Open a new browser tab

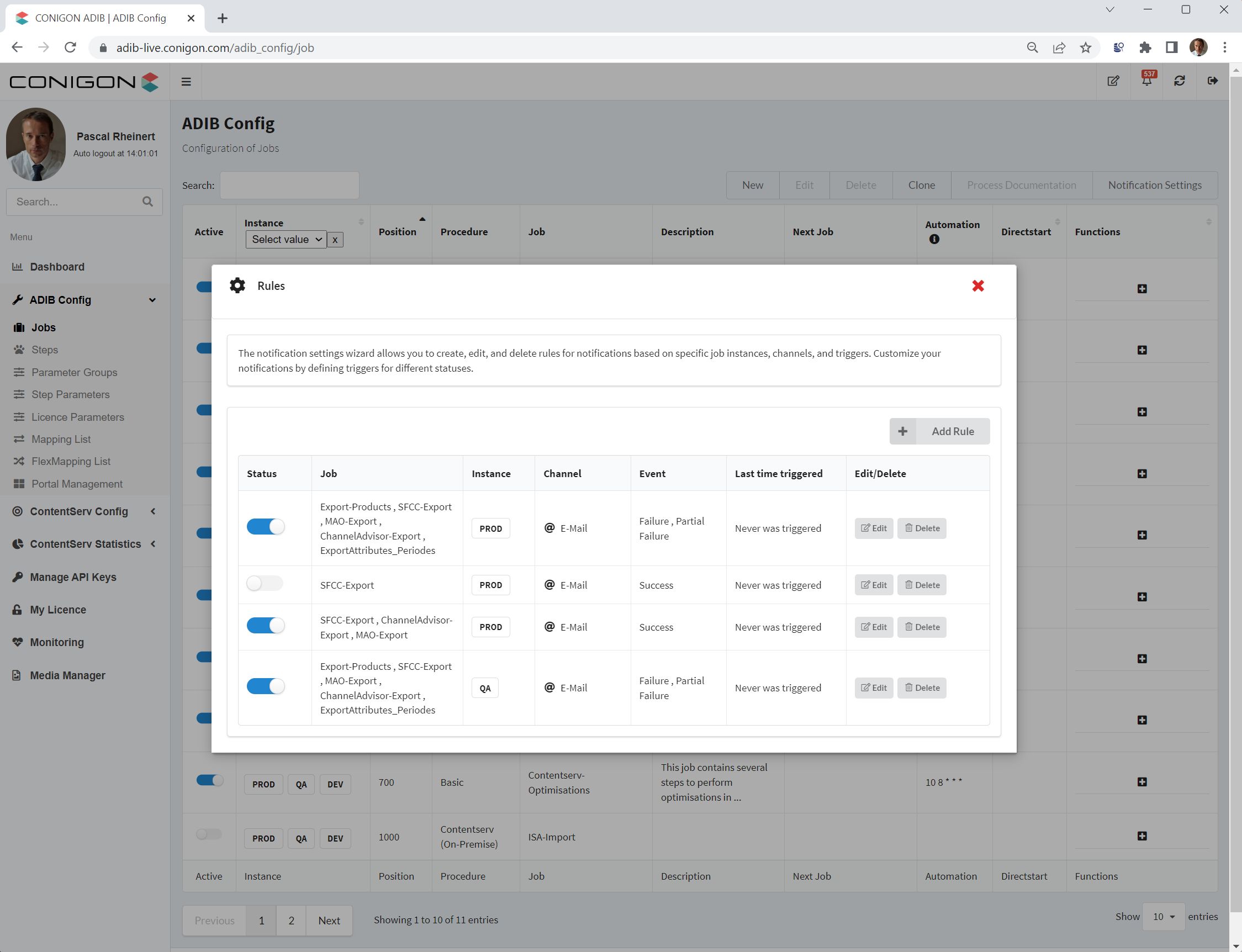pos(223,18)
